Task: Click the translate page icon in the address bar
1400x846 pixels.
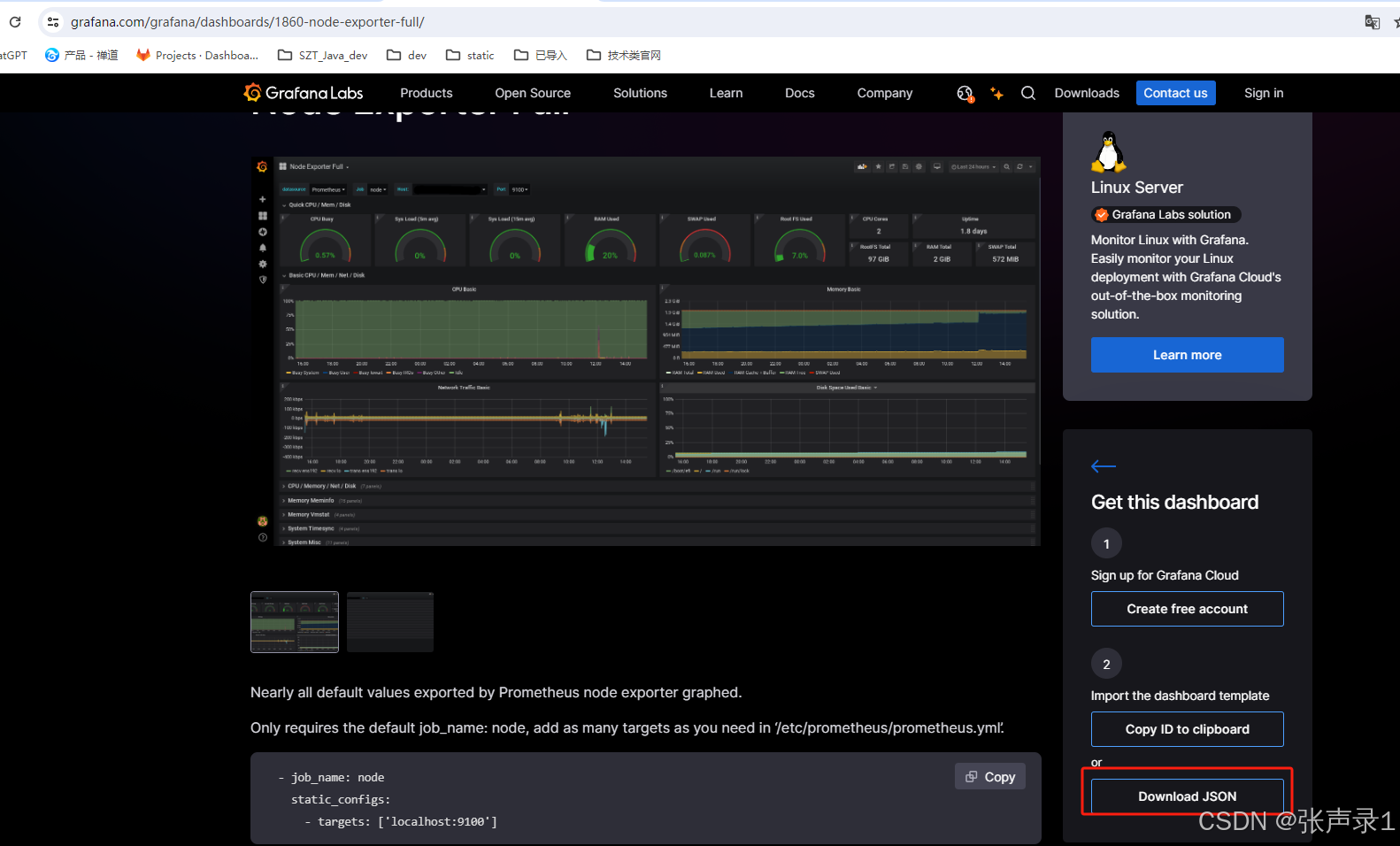Action: [x=1372, y=22]
